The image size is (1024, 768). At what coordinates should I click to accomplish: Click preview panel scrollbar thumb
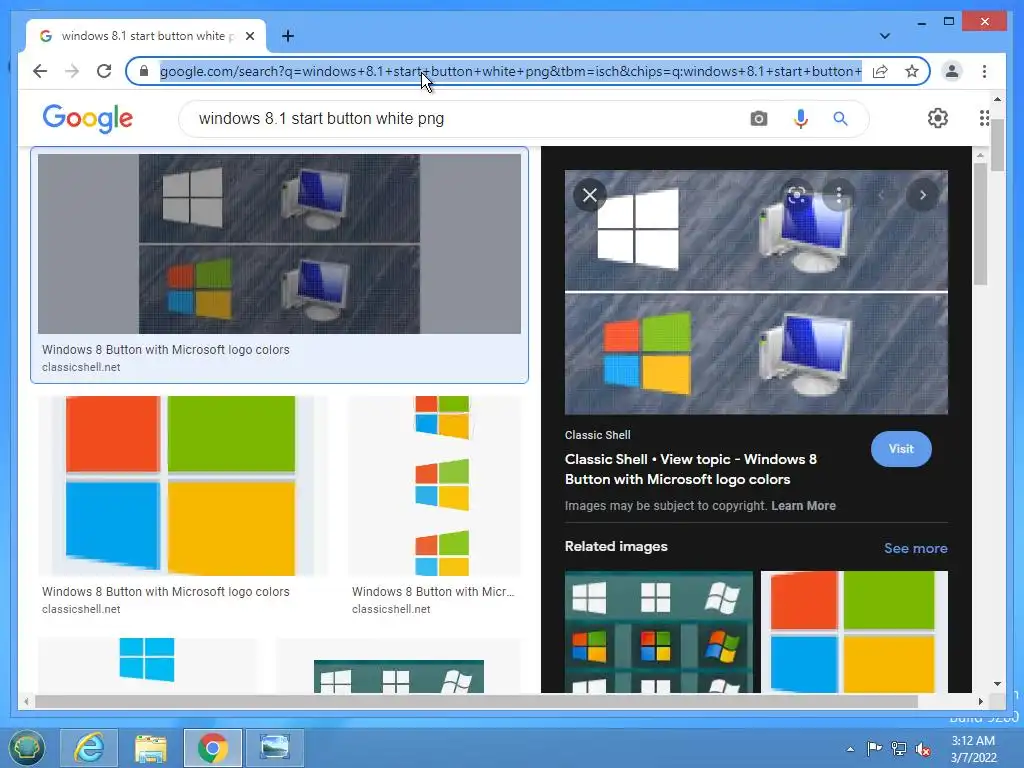click(x=980, y=223)
